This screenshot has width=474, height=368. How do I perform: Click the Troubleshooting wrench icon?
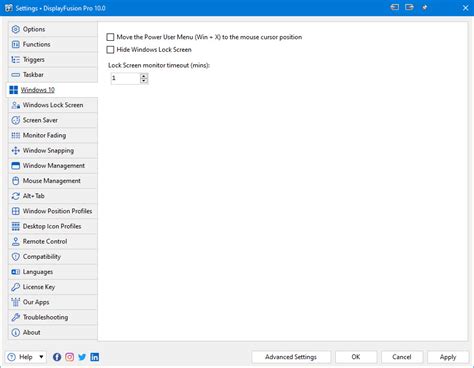click(x=15, y=317)
